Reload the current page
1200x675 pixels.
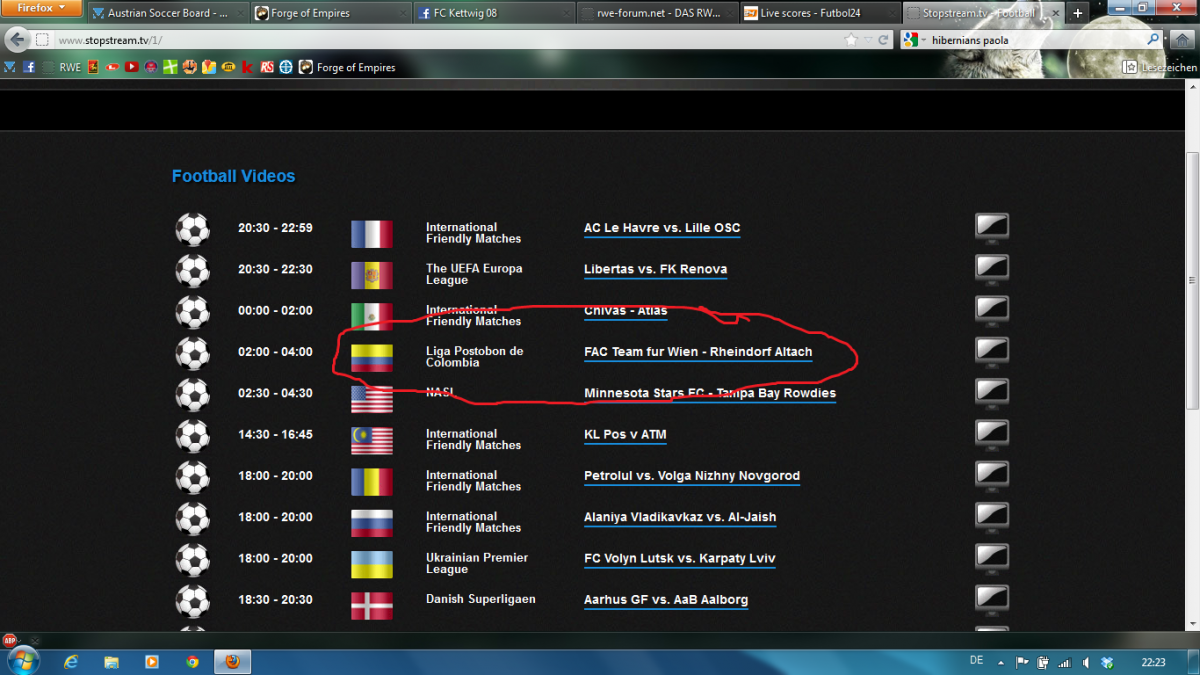tap(883, 40)
